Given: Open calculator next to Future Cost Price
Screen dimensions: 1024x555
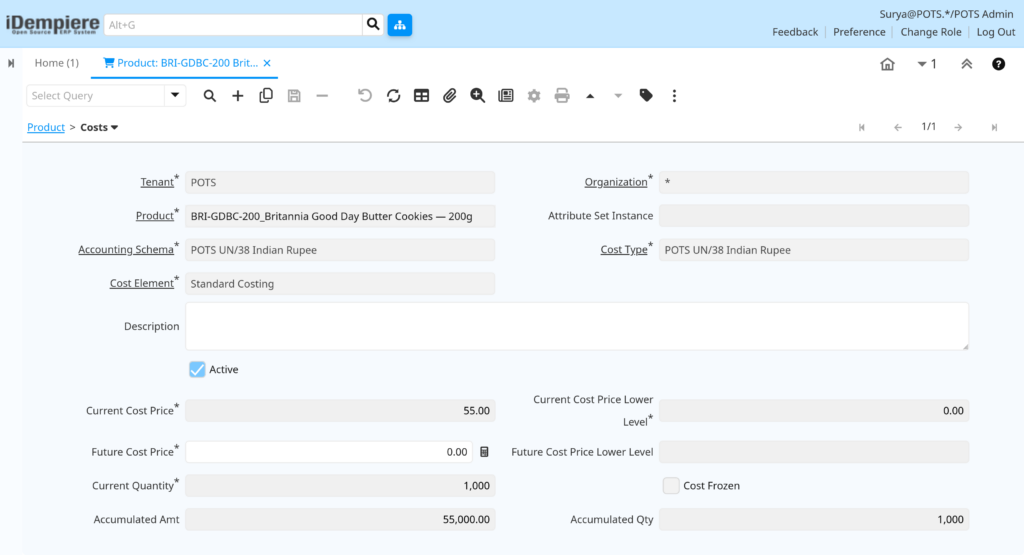Looking at the screenshot, I should click(x=485, y=452).
